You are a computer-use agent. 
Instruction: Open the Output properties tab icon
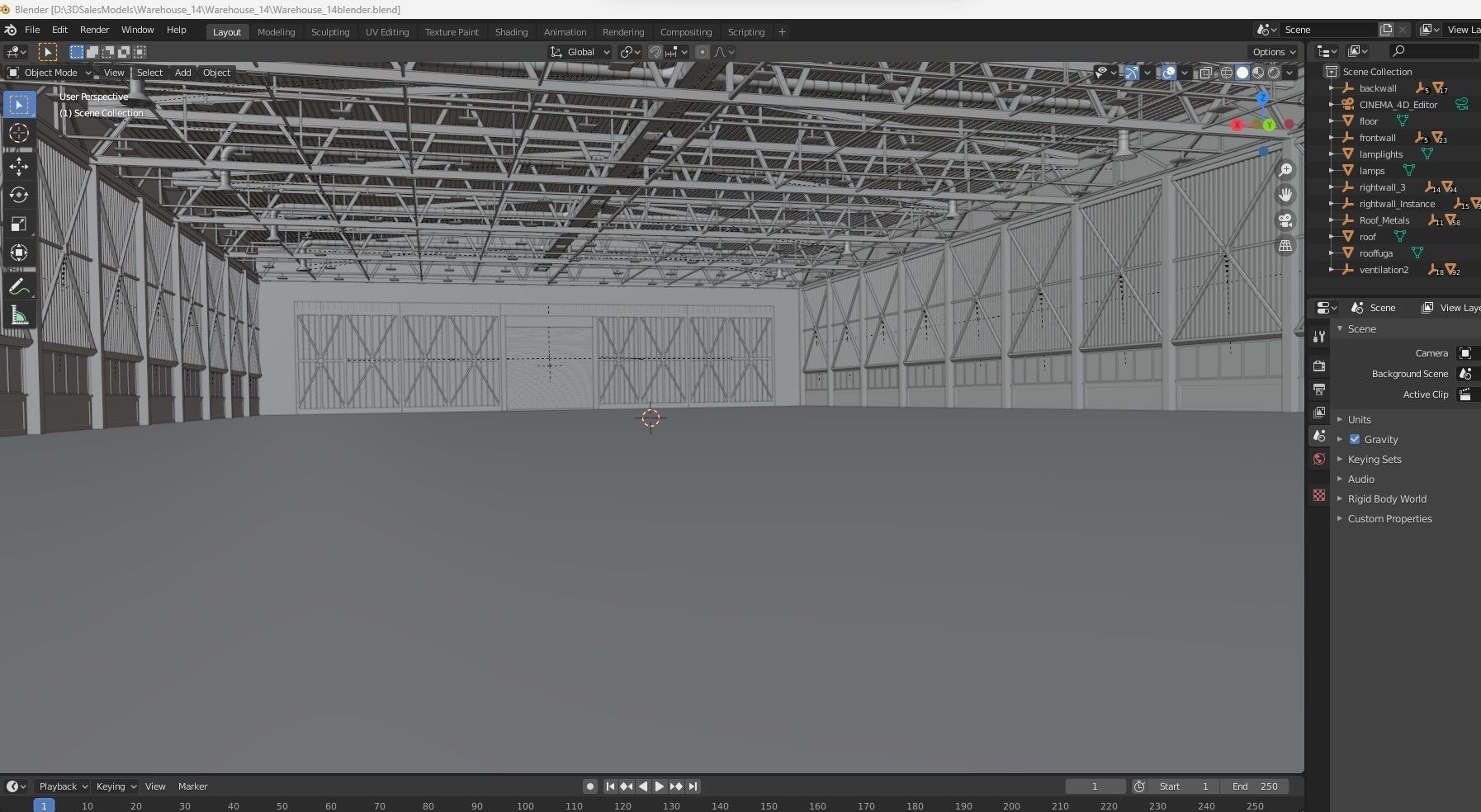pyautogui.click(x=1319, y=389)
